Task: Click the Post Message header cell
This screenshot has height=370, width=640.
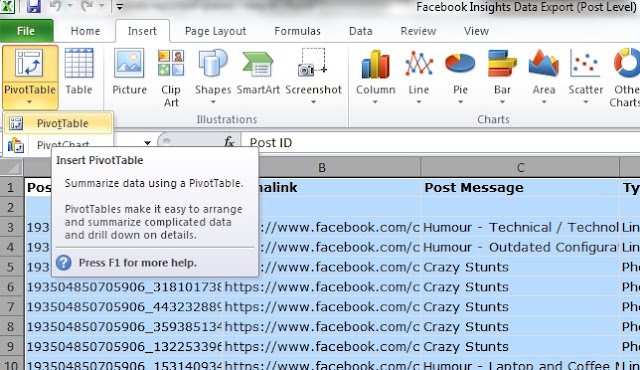Action: point(520,188)
